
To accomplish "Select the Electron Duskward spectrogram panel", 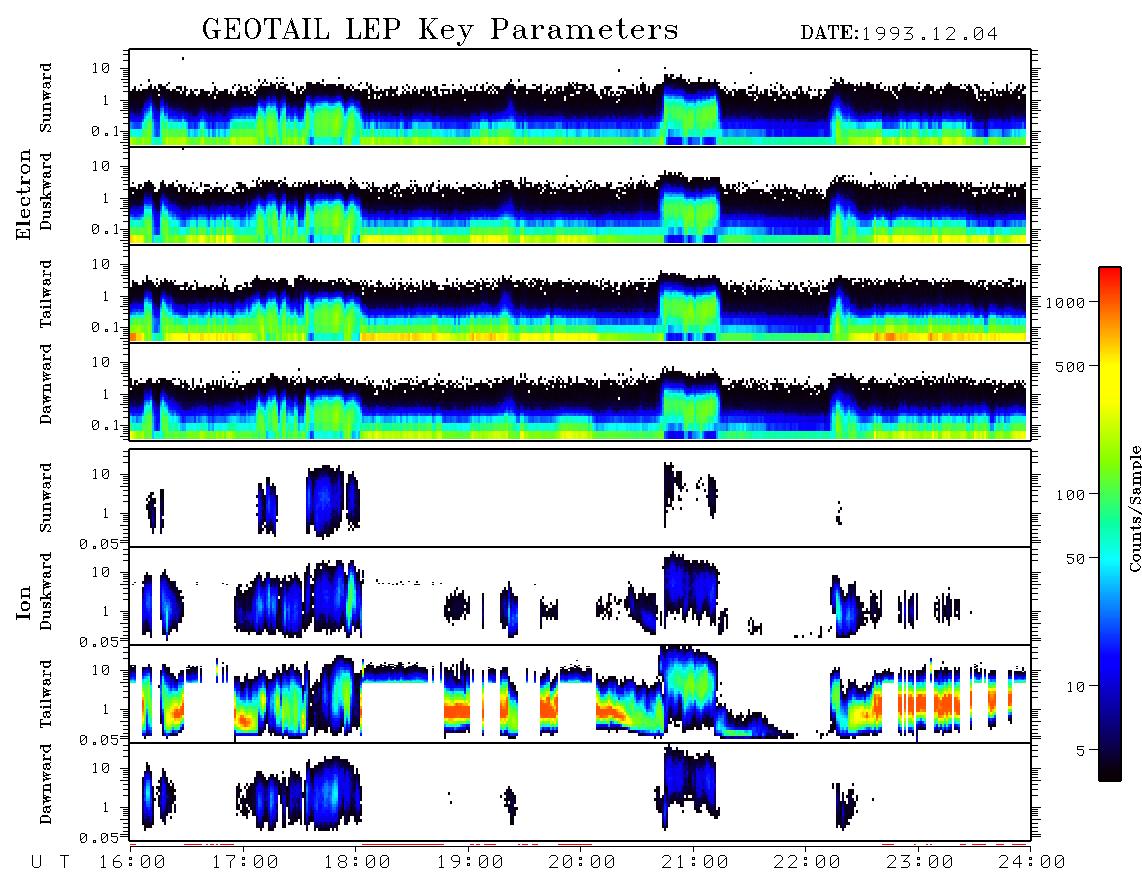I will tap(580, 195).
